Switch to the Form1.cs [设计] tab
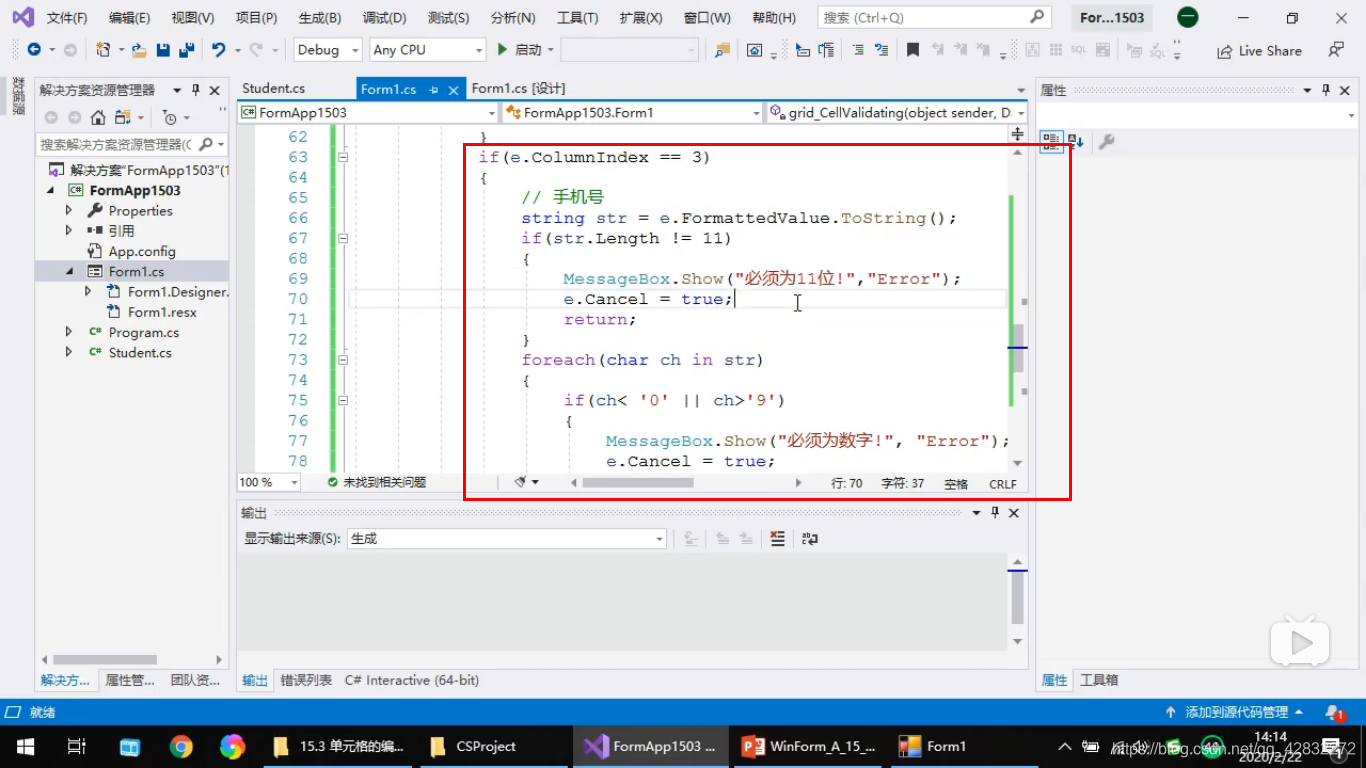Screen dimensions: 1366x768 [x=518, y=89]
